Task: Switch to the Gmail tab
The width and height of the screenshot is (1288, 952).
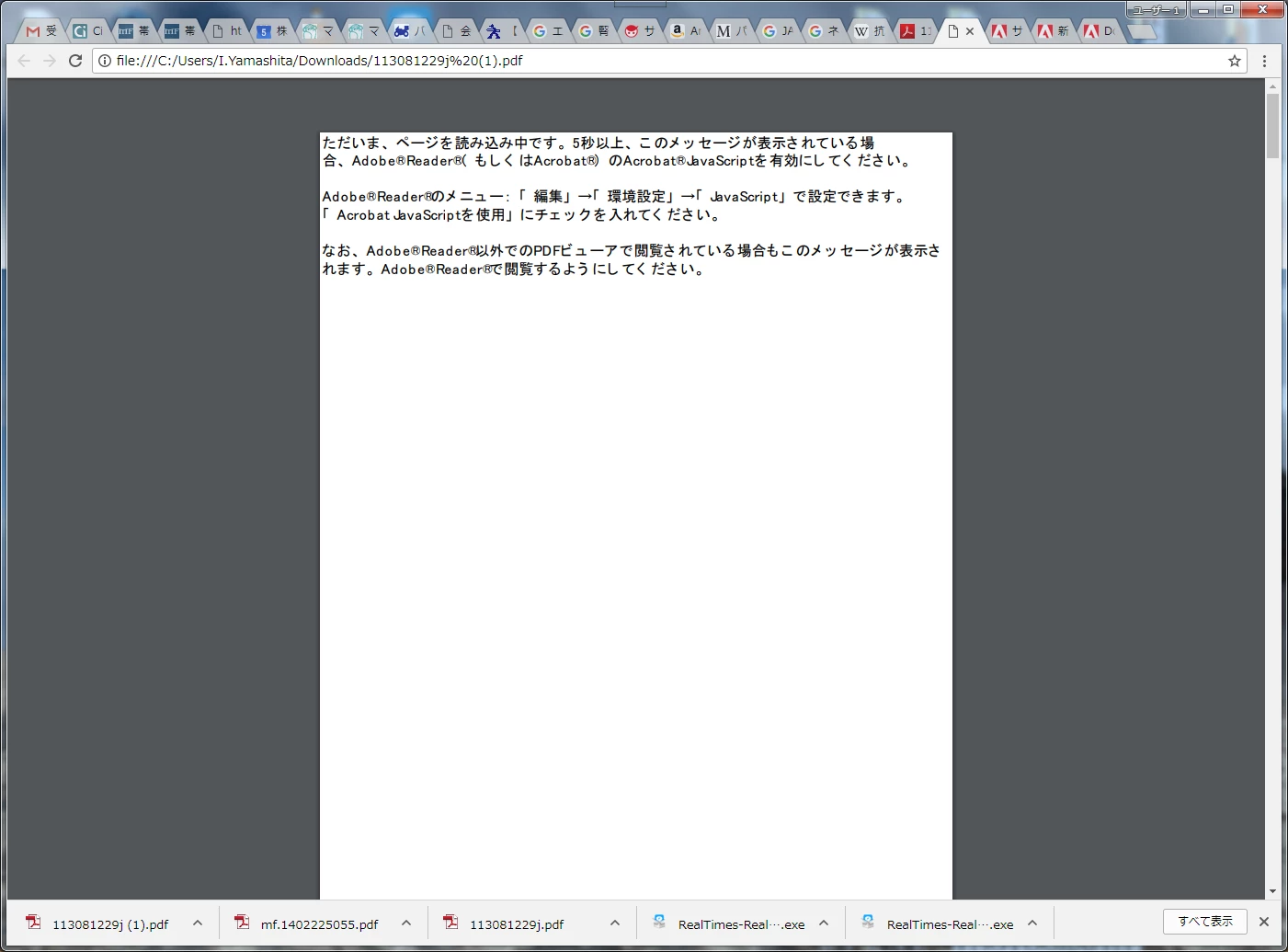Action: (40, 31)
